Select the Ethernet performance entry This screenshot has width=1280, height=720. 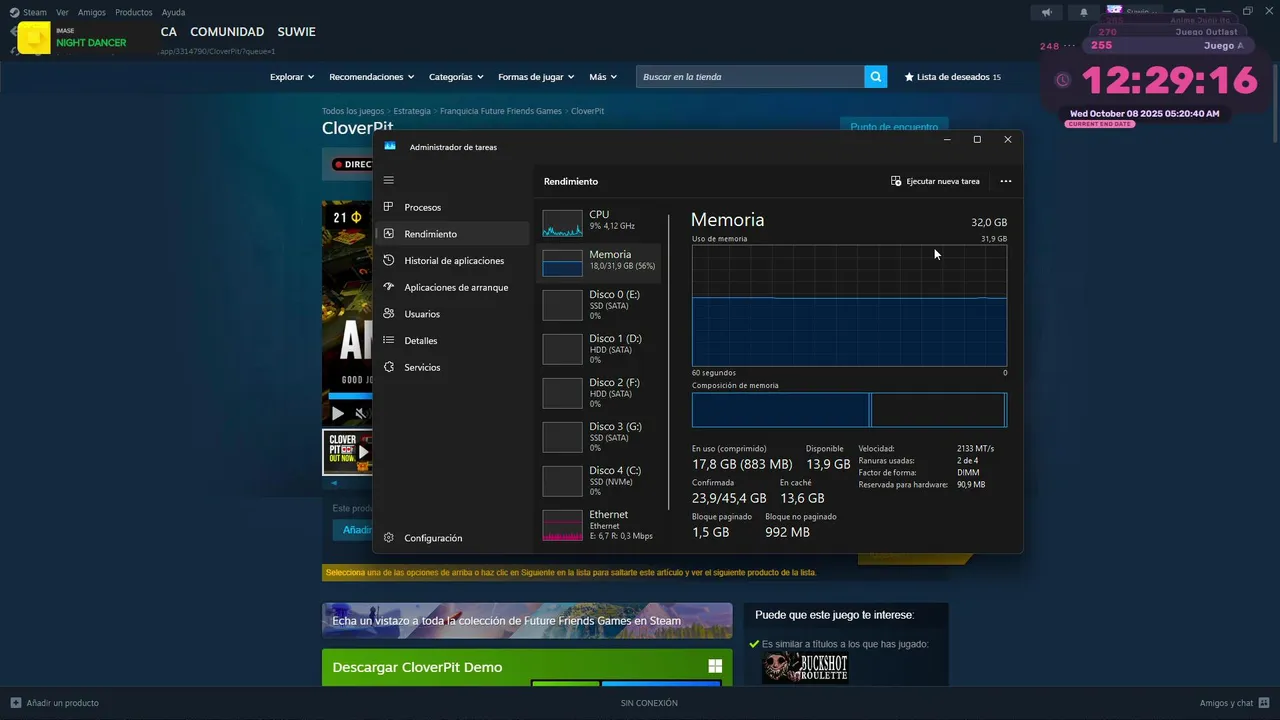pyautogui.click(x=598, y=525)
